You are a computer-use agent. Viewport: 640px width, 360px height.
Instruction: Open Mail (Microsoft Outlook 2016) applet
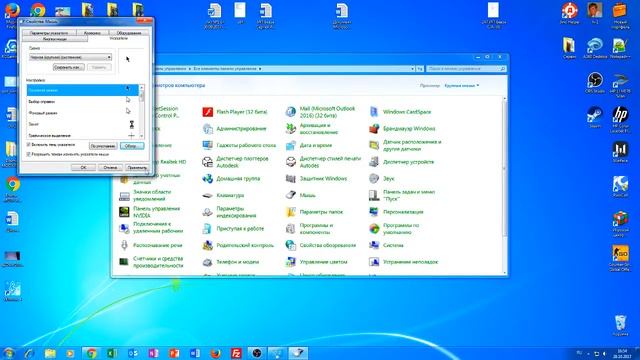[321, 112]
